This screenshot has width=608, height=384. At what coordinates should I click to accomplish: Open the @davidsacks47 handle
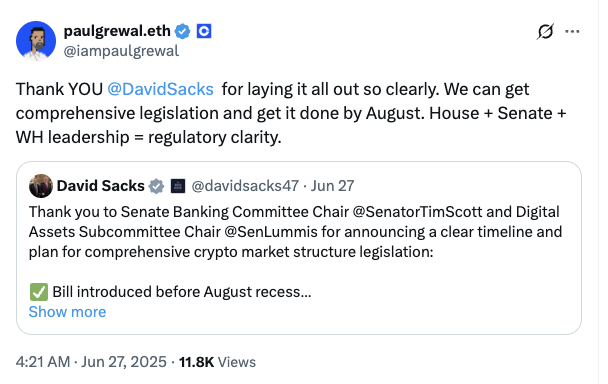(x=245, y=186)
